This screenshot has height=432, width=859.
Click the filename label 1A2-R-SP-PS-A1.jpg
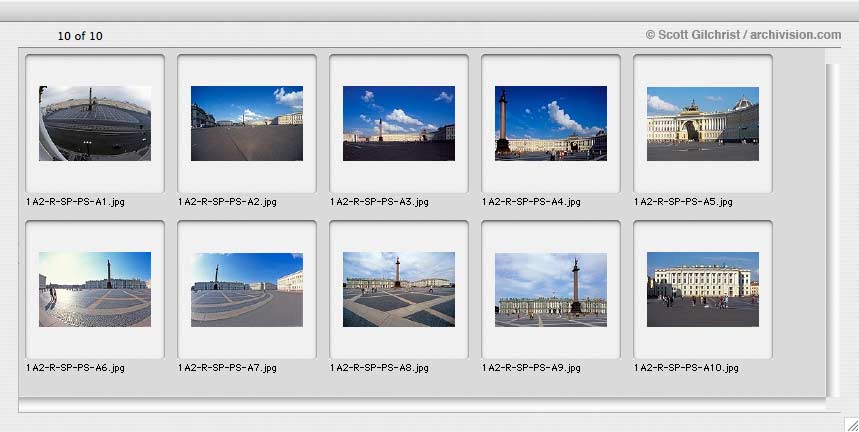point(76,202)
